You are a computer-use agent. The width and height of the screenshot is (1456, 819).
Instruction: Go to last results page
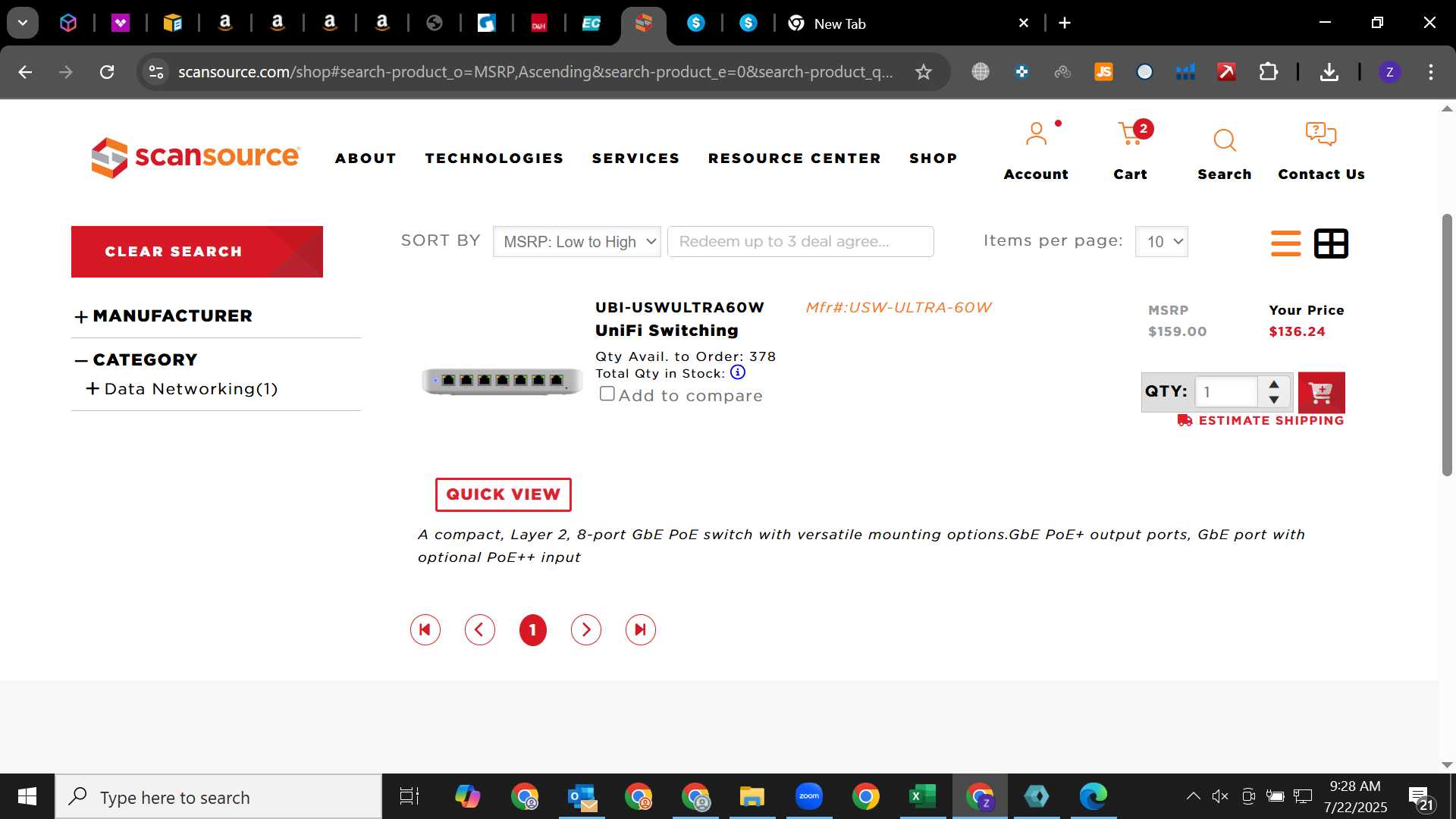click(x=641, y=629)
